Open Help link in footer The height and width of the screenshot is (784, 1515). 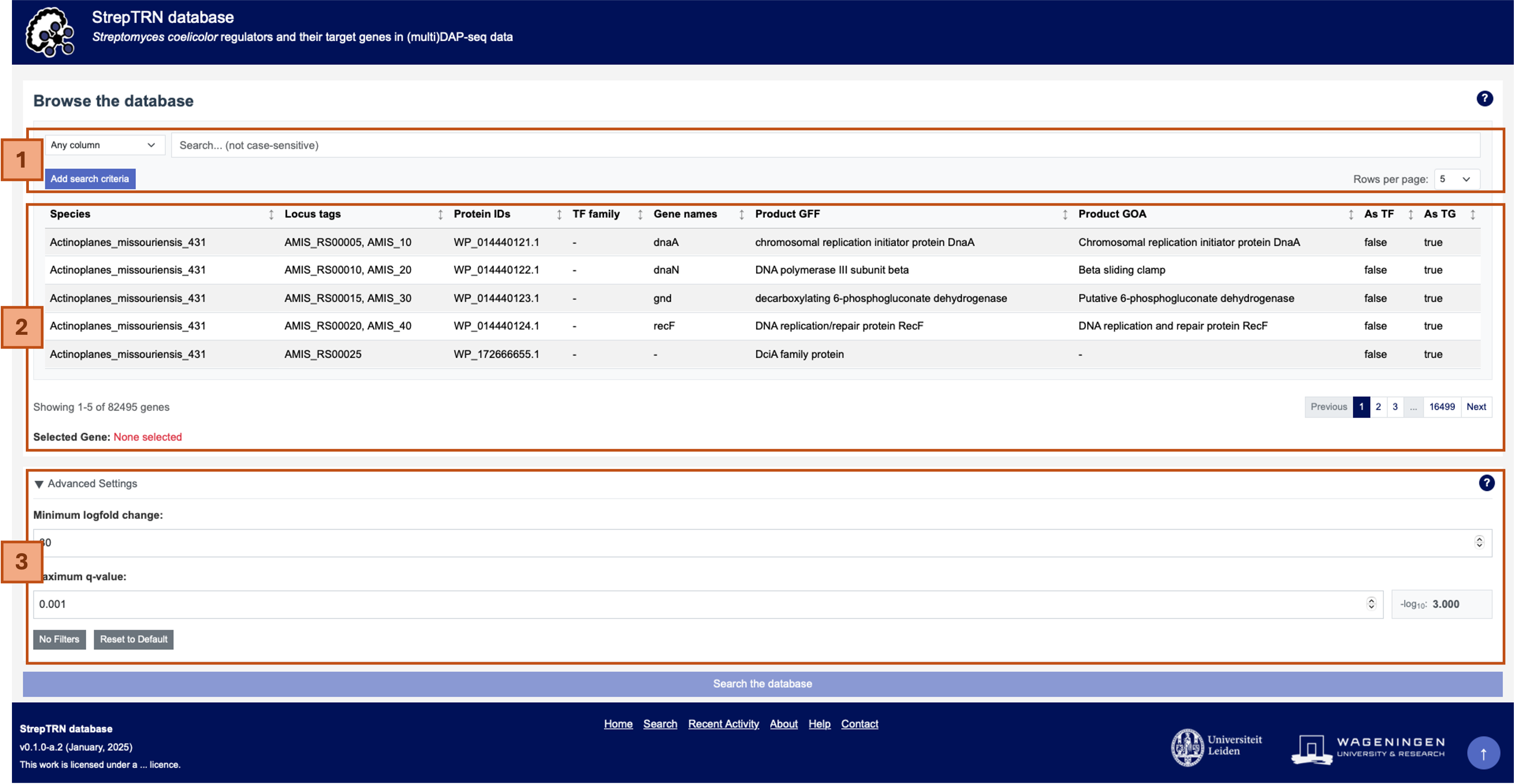click(819, 724)
